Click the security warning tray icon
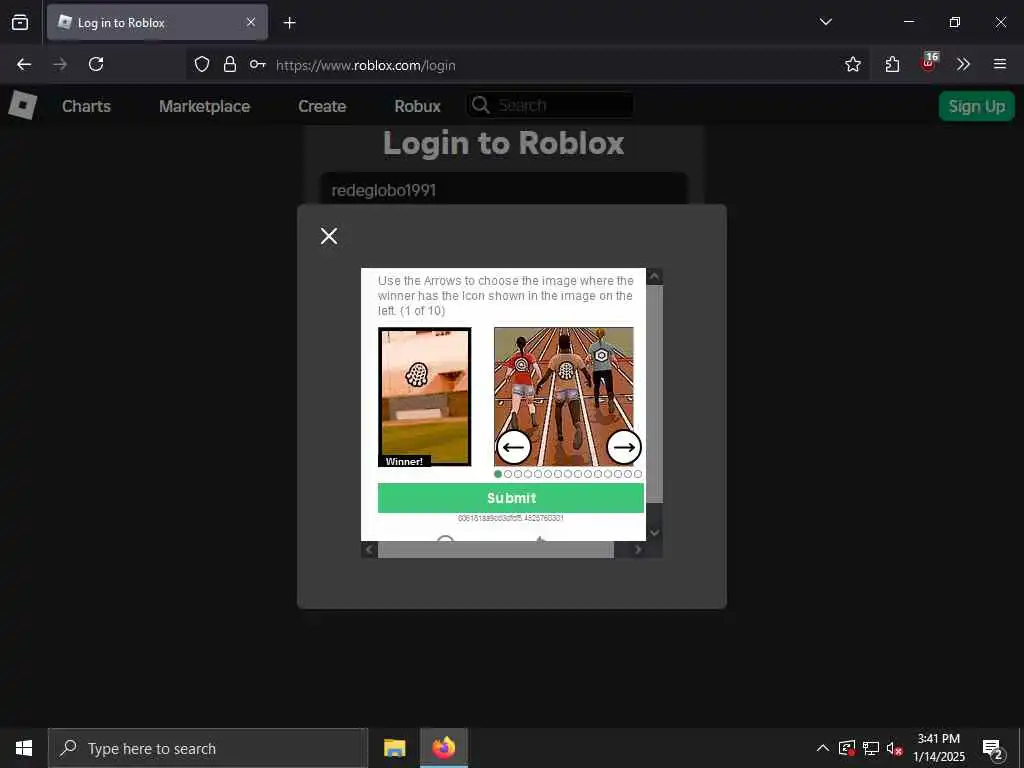Image resolution: width=1024 pixels, height=768 pixels. [847, 748]
